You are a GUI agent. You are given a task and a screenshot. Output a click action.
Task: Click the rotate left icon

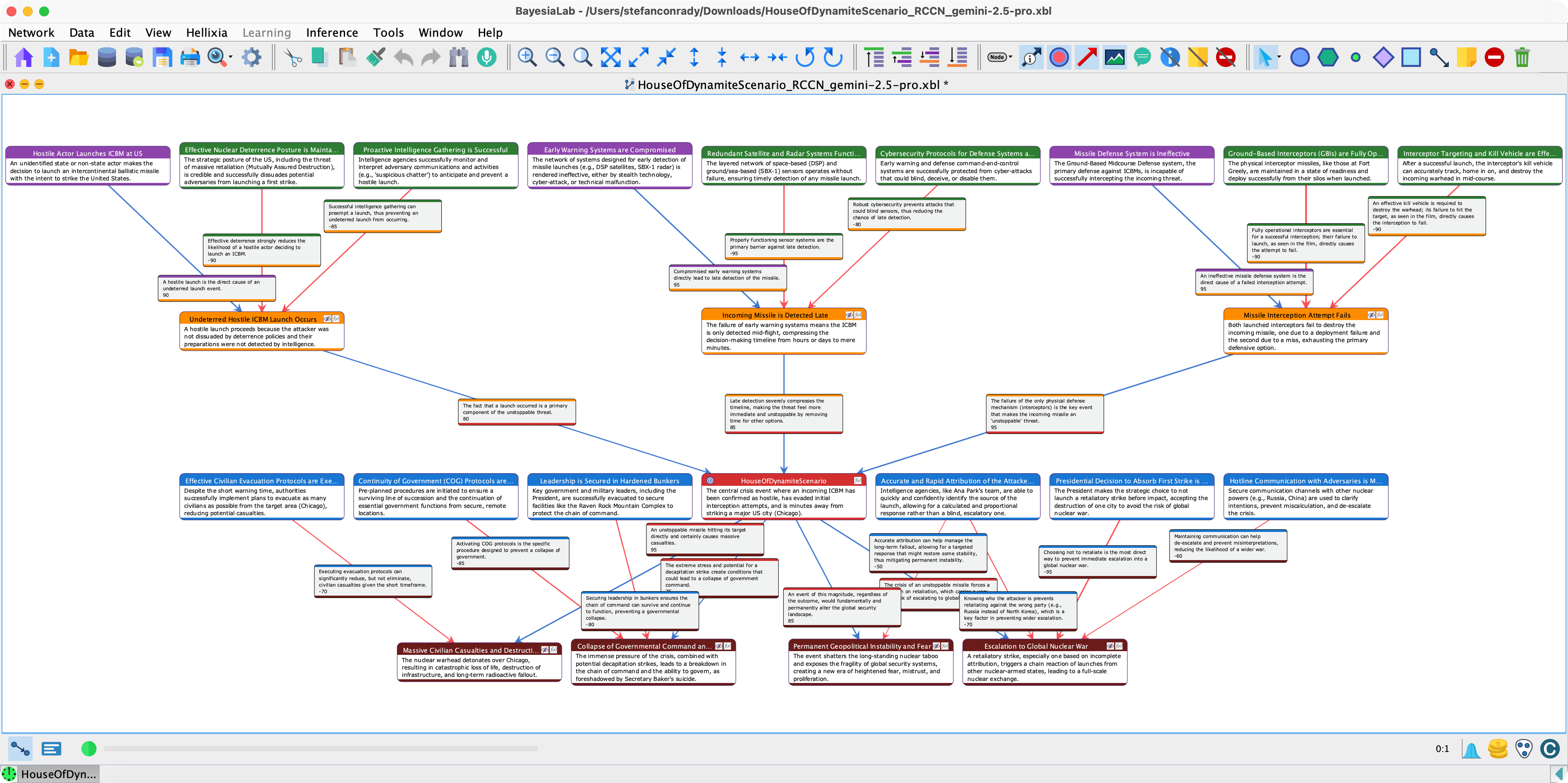click(x=805, y=58)
